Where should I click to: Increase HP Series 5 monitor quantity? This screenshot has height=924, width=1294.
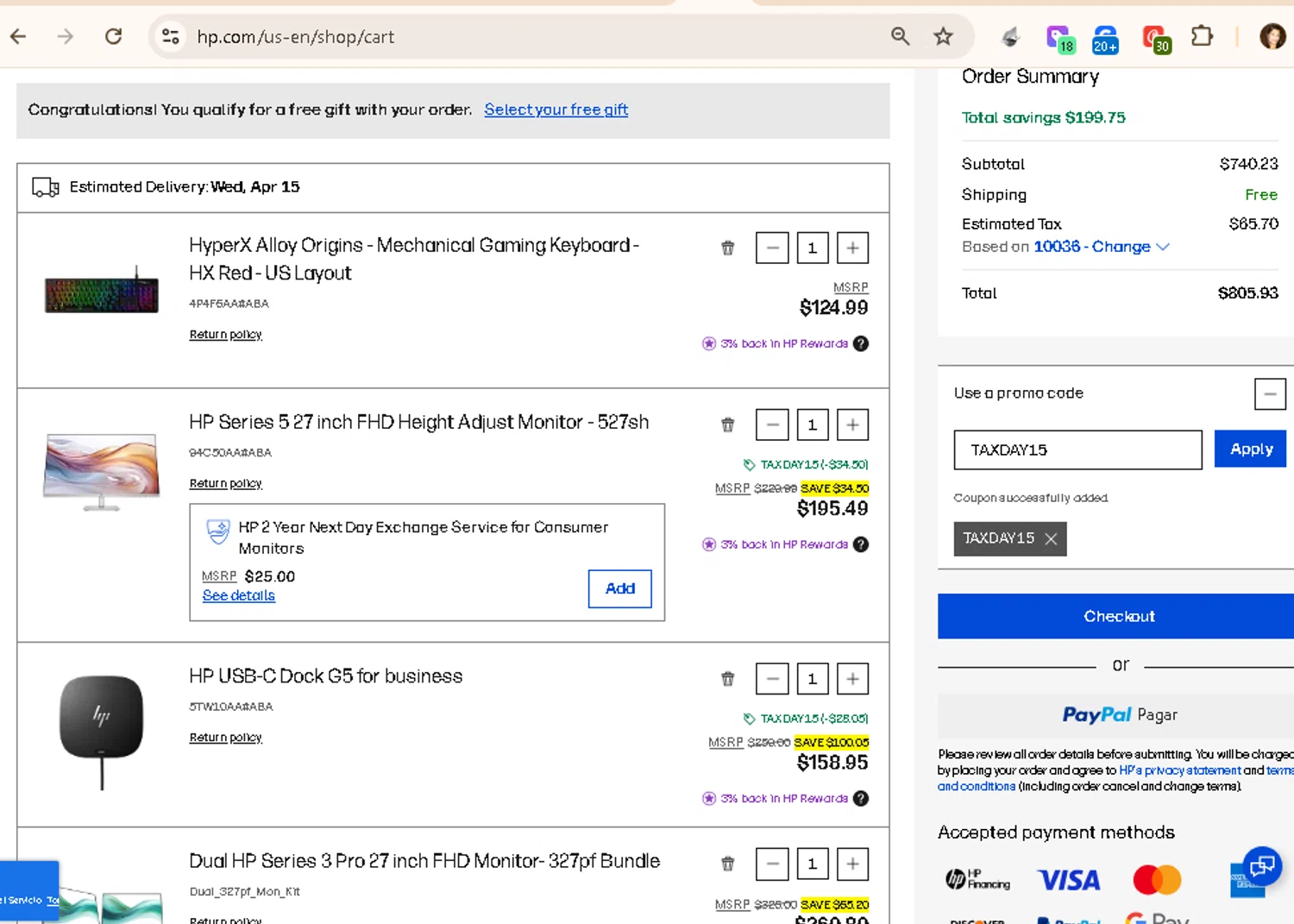click(x=852, y=424)
